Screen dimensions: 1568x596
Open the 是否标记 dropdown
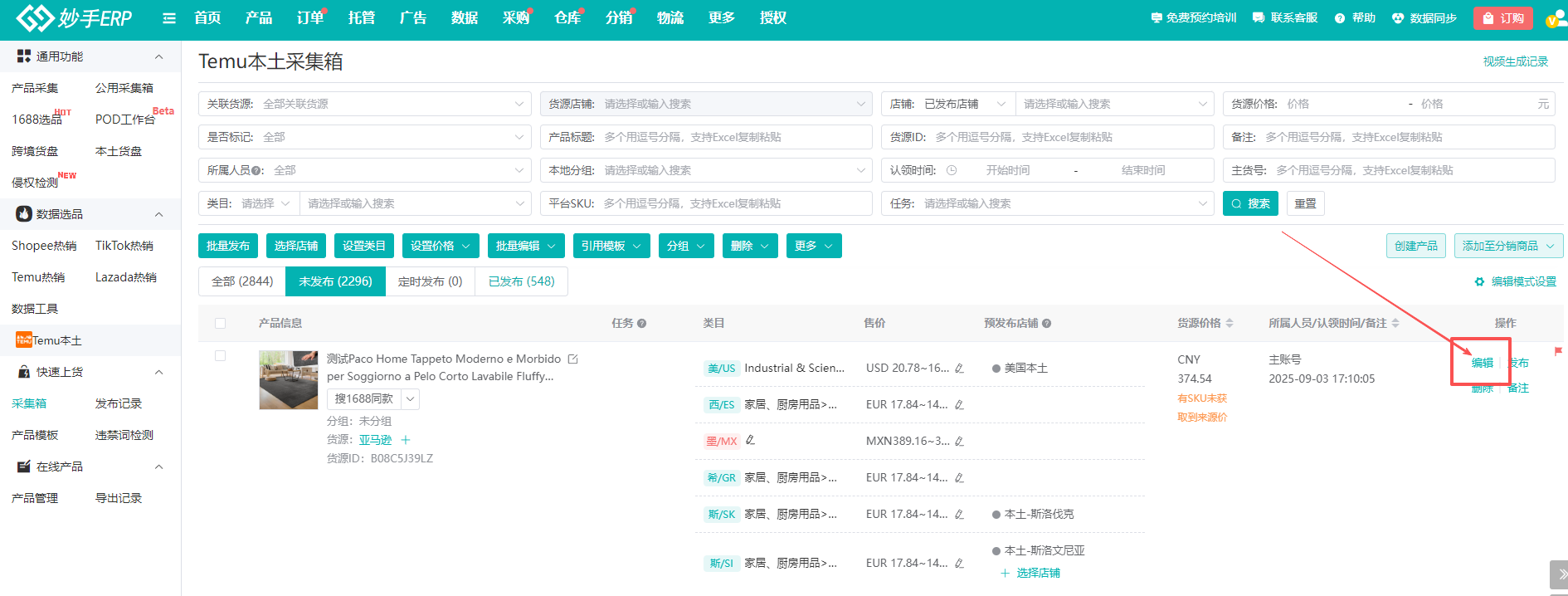[x=365, y=137]
